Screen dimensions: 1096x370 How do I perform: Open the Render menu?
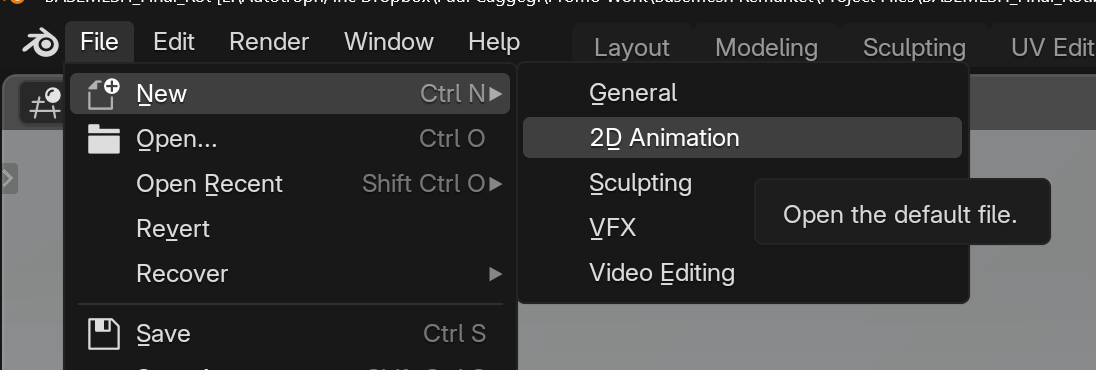pos(269,42)
